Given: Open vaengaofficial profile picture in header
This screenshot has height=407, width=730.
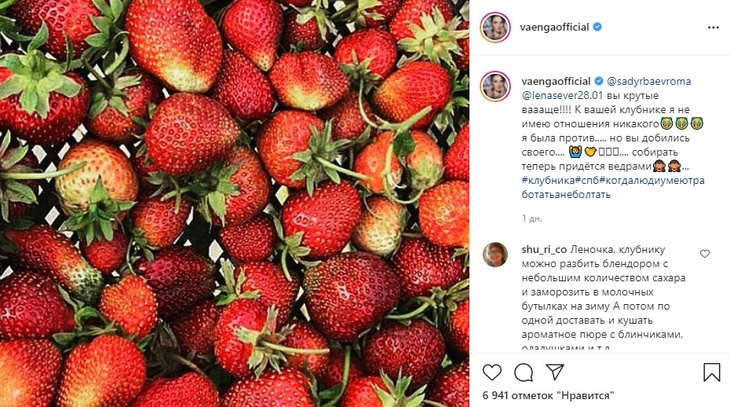Looking at the screenshot, I should pos(495,27).
